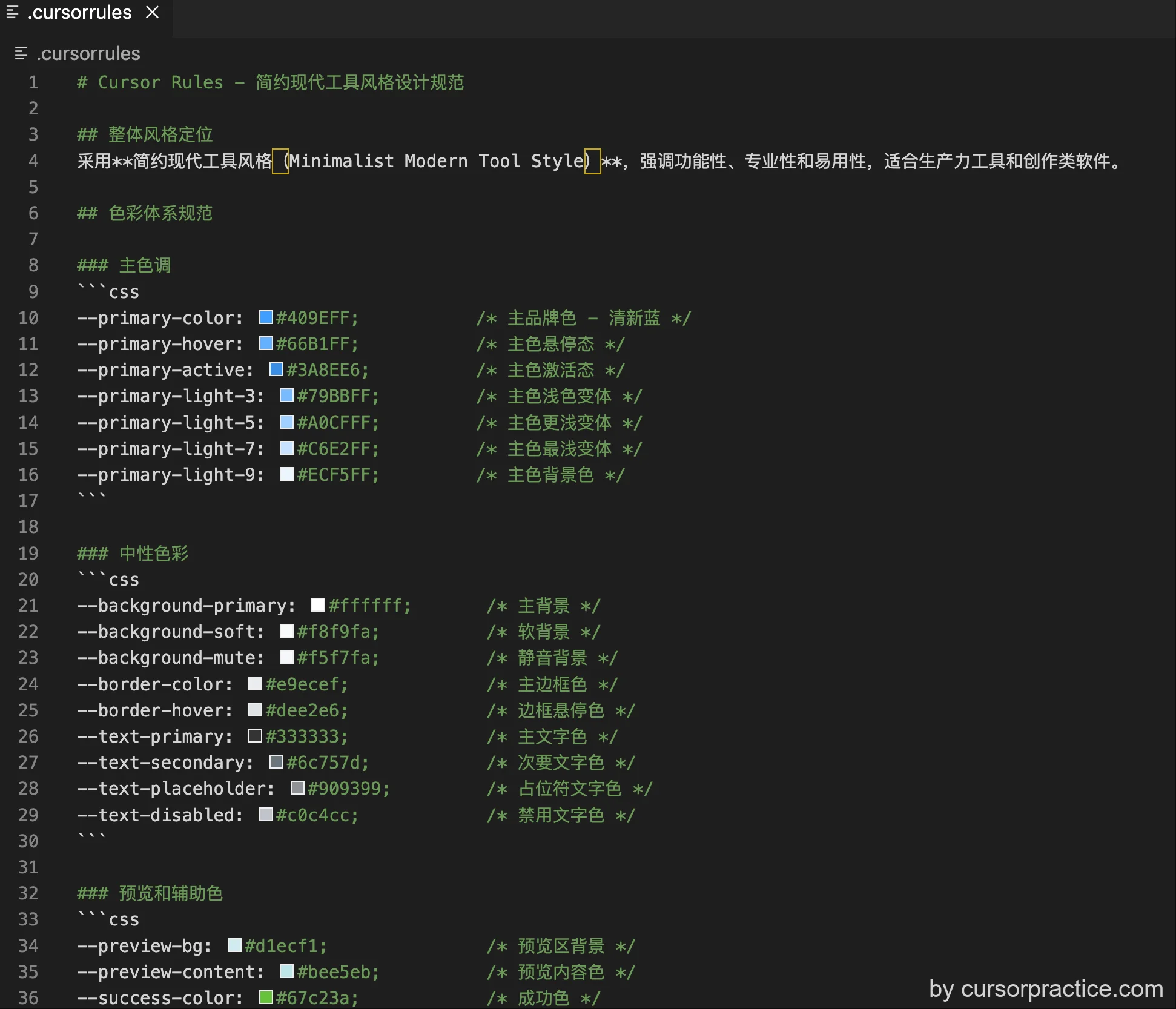Image resolution: width=1176 pixels, height=1009 pixels.
Task: Click the #C6E2FF color swatch
Action: [286, 448]
